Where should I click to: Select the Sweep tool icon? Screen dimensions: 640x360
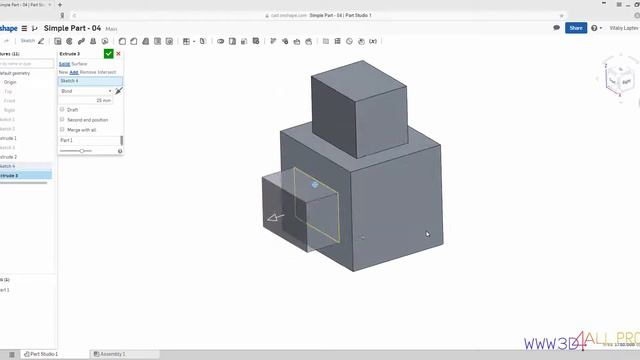[x=81, y=41]
